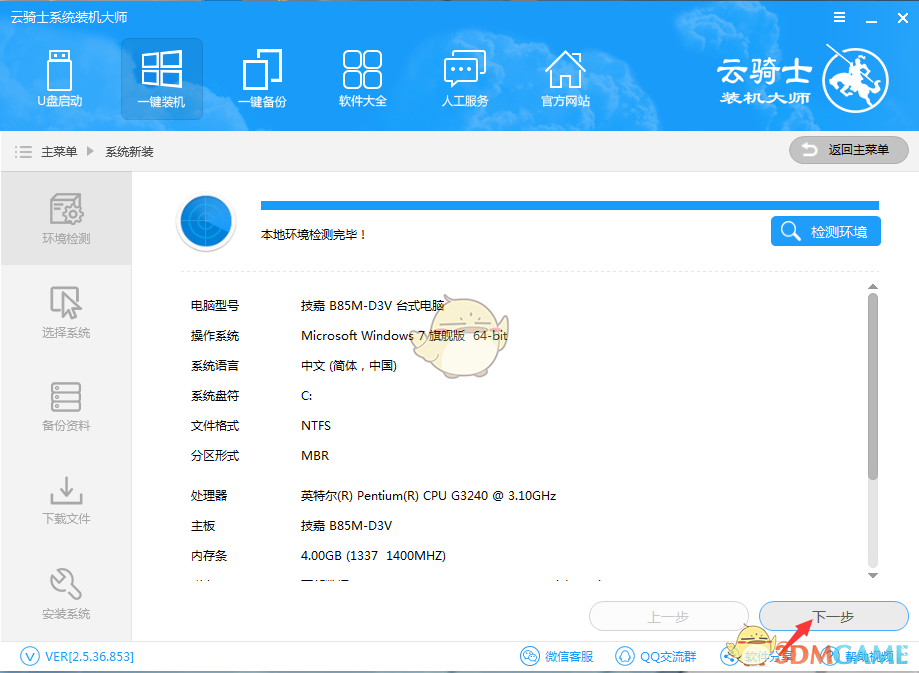Click 返回主菜单 return to main menu
Screen dimensions: 919x673
pos(848,150)
